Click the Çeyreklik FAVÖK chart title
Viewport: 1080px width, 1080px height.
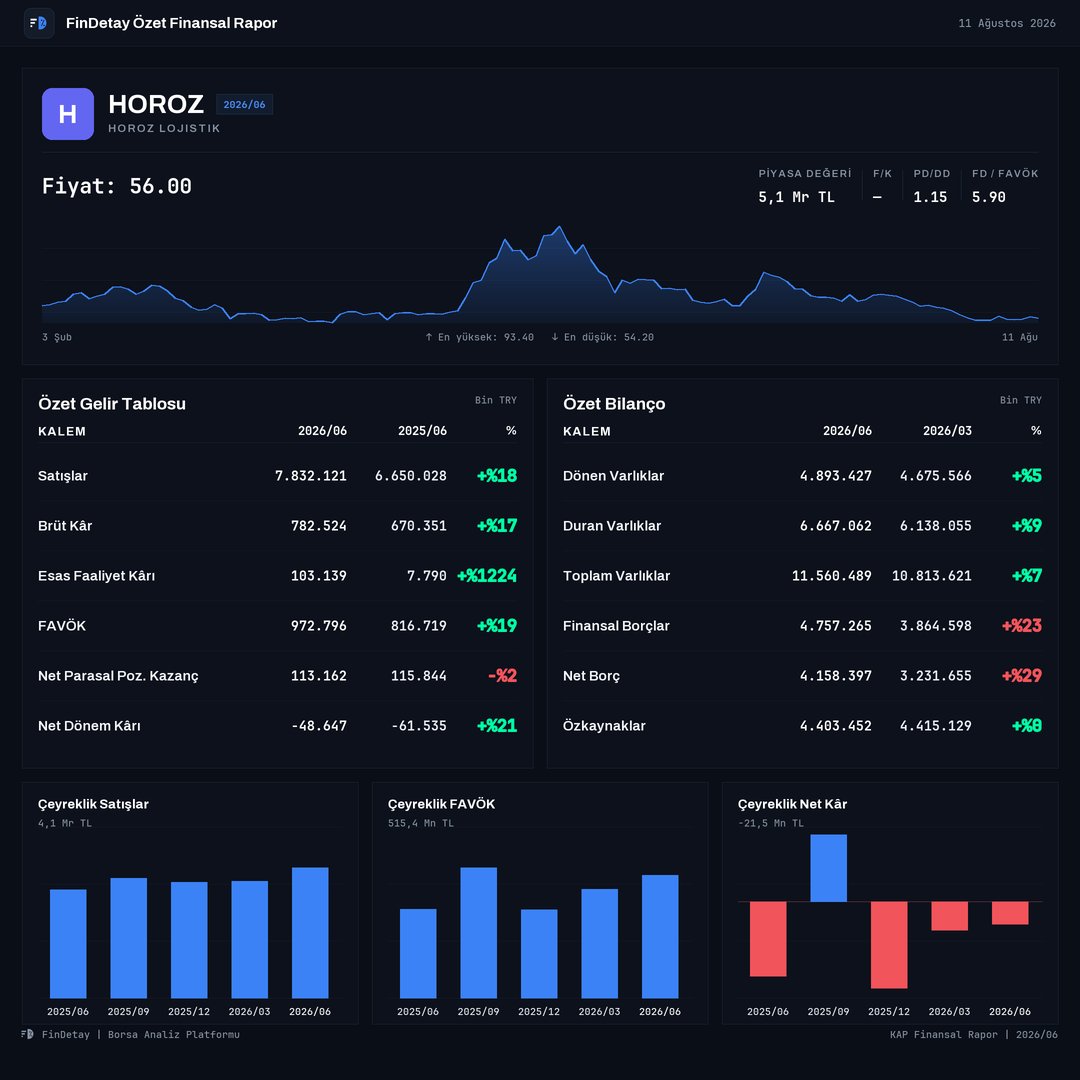(442, 804)
